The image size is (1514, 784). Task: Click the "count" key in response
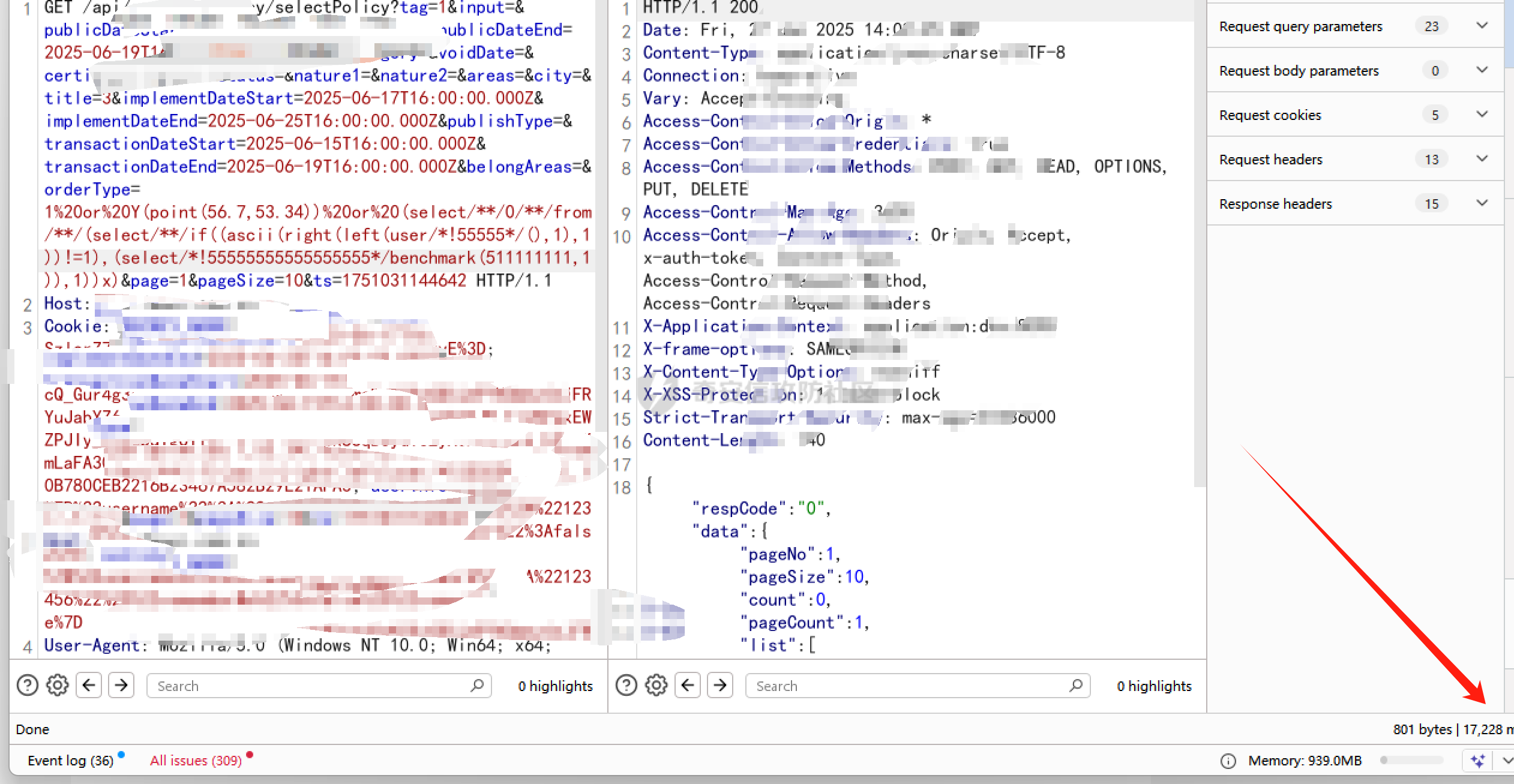click(x=772, y=600)
